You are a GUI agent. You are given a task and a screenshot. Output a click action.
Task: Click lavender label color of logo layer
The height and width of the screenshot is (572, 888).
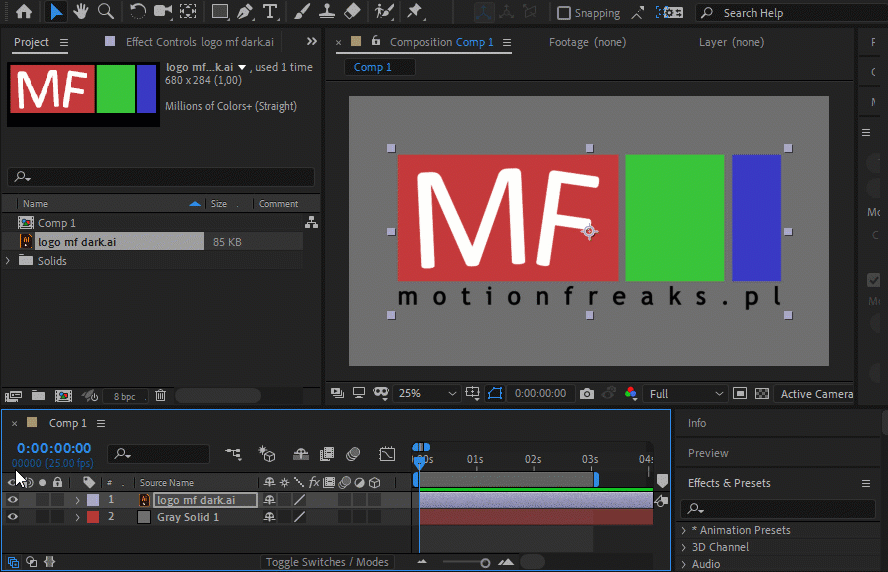pos(93,500)
